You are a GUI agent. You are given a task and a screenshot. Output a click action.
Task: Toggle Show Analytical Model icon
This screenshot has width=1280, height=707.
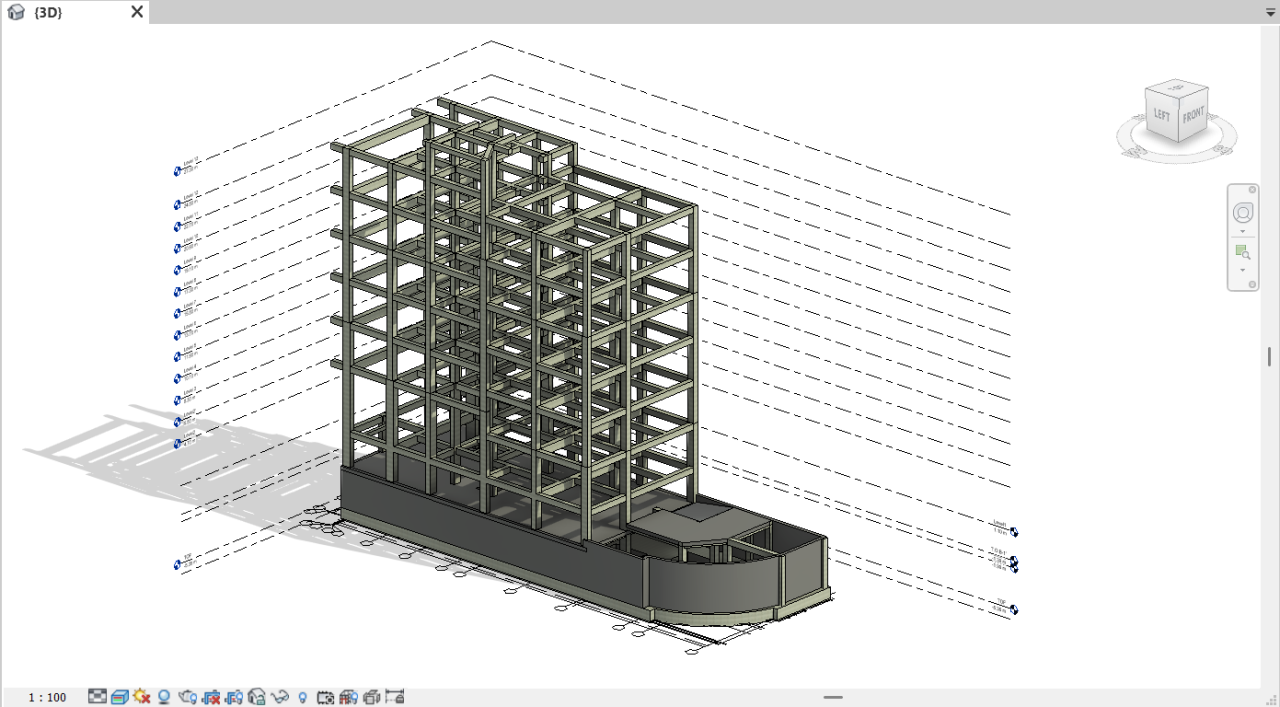349,697
